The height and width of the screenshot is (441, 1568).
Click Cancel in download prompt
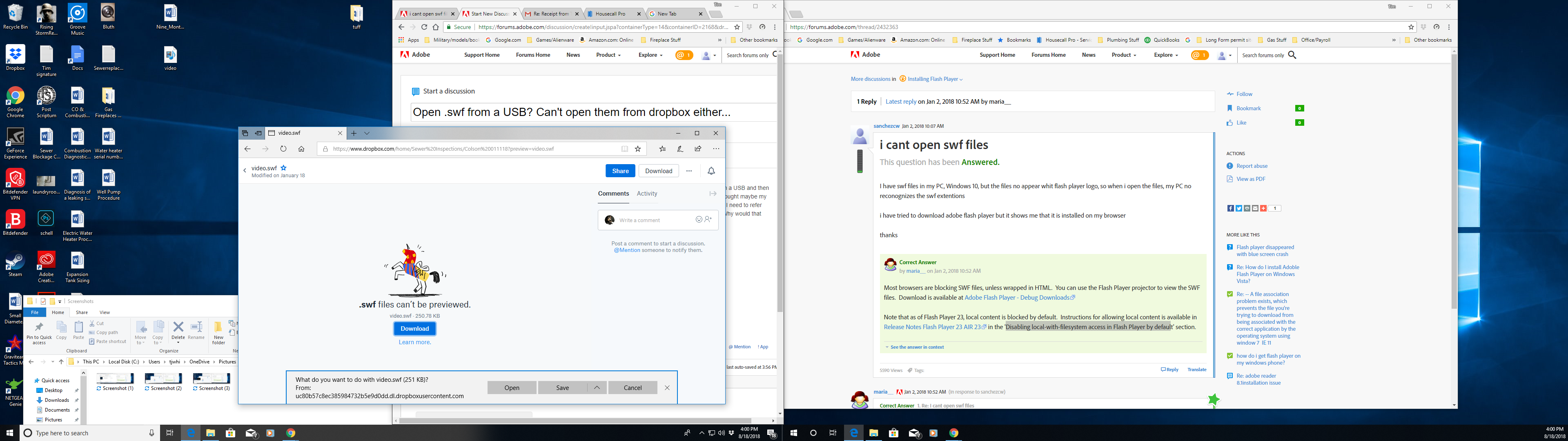(633, 388)
